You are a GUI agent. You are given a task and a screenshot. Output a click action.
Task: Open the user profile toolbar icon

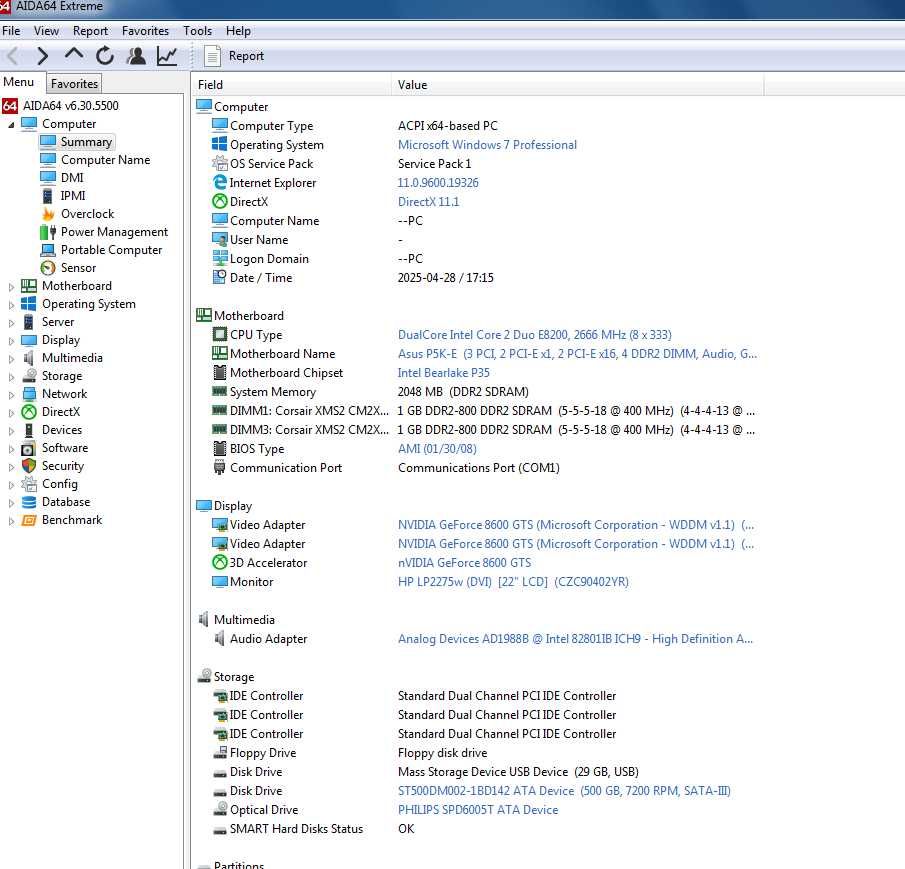coord(136,56)
